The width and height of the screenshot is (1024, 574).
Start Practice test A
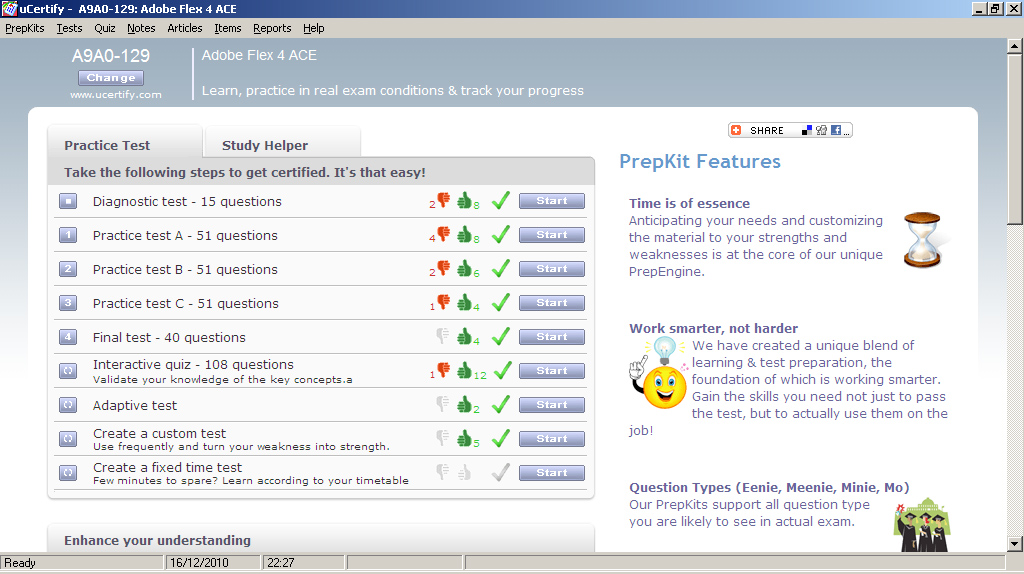click(x=552, y=235)
